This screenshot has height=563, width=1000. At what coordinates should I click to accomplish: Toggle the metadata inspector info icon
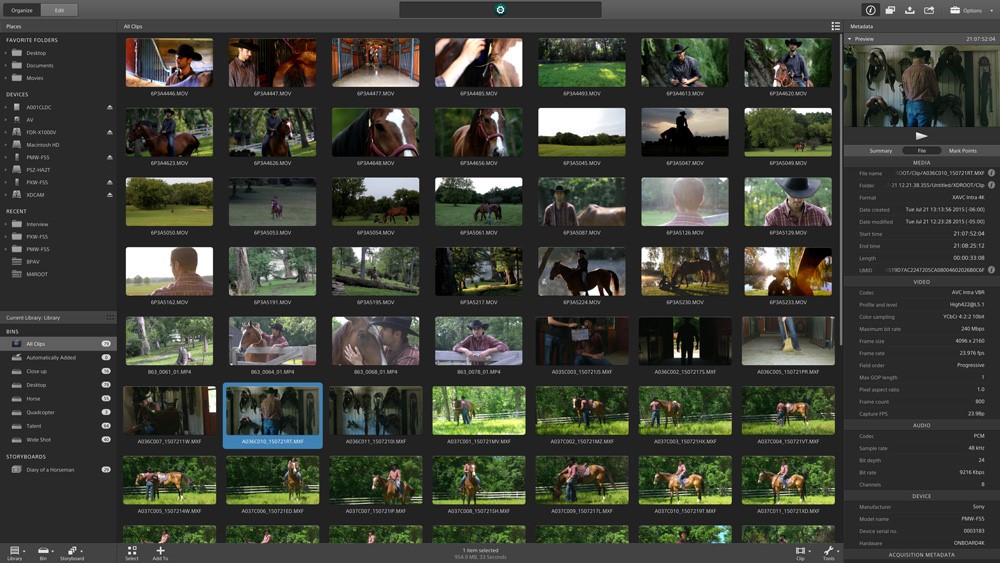point(870,10)
